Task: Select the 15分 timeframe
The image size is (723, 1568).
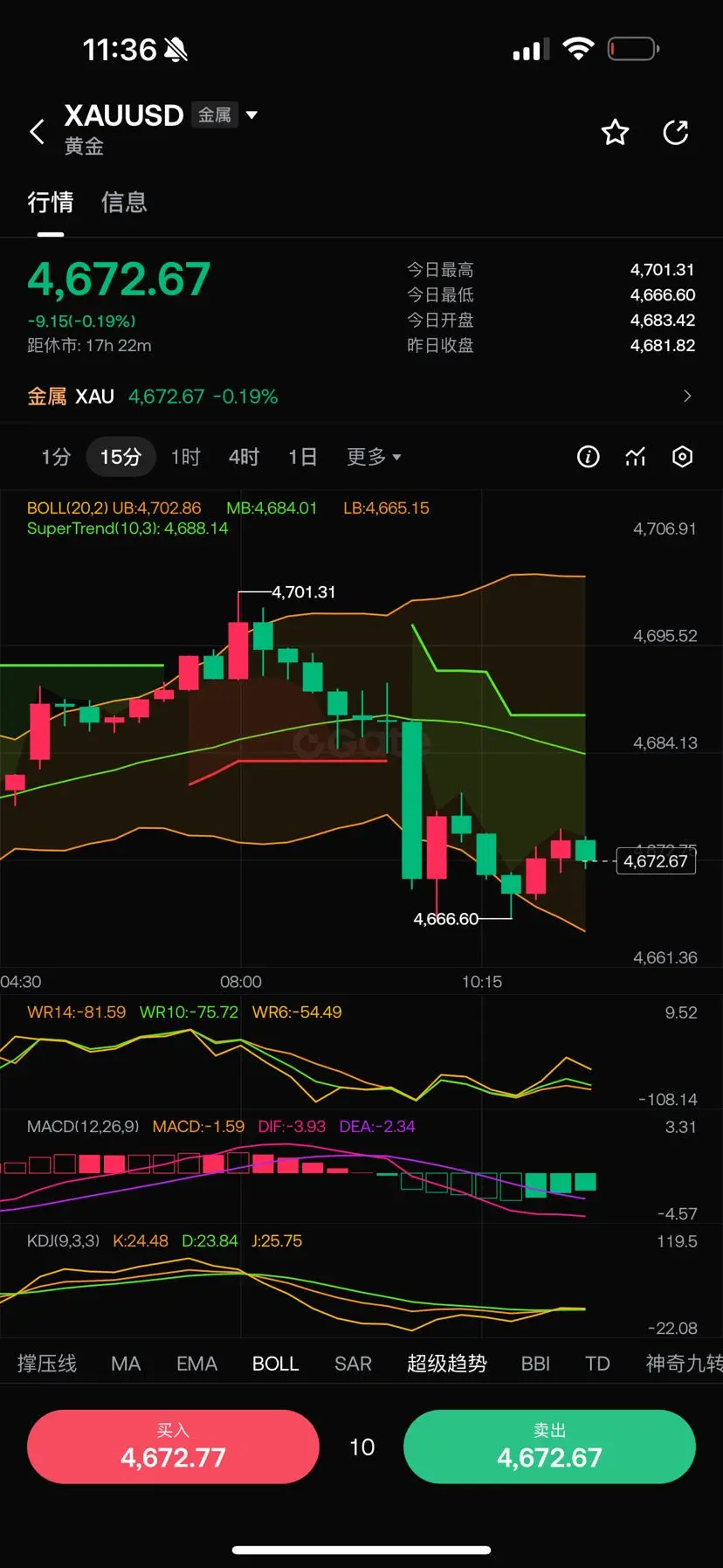Action: point(120,457)
